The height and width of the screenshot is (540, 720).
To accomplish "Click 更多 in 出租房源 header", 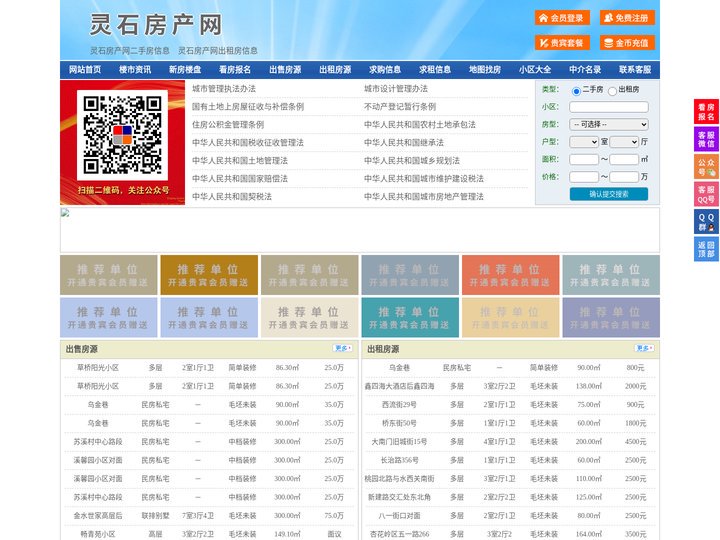I will point(645,348).
